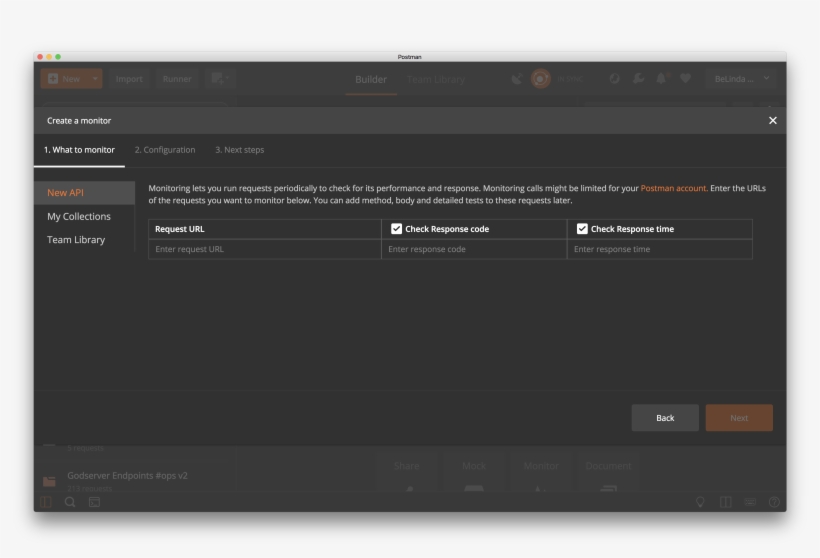Image resolution: width=820 pixels, height=558 pixels.
Task: Focus the Enter request URL field
Action: [265, 249]
